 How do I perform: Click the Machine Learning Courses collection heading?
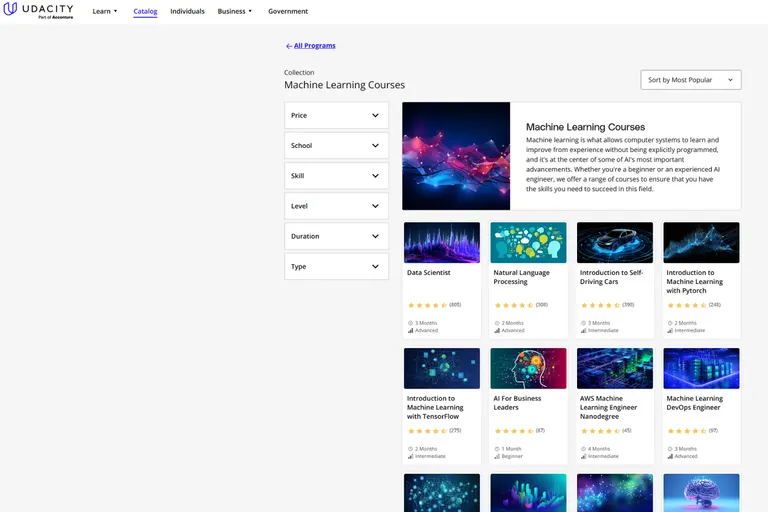click(x=344, y=85)
